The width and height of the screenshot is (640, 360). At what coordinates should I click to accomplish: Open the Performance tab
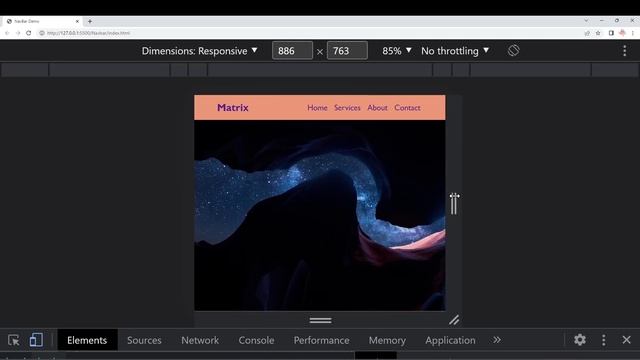pos(322,340)
